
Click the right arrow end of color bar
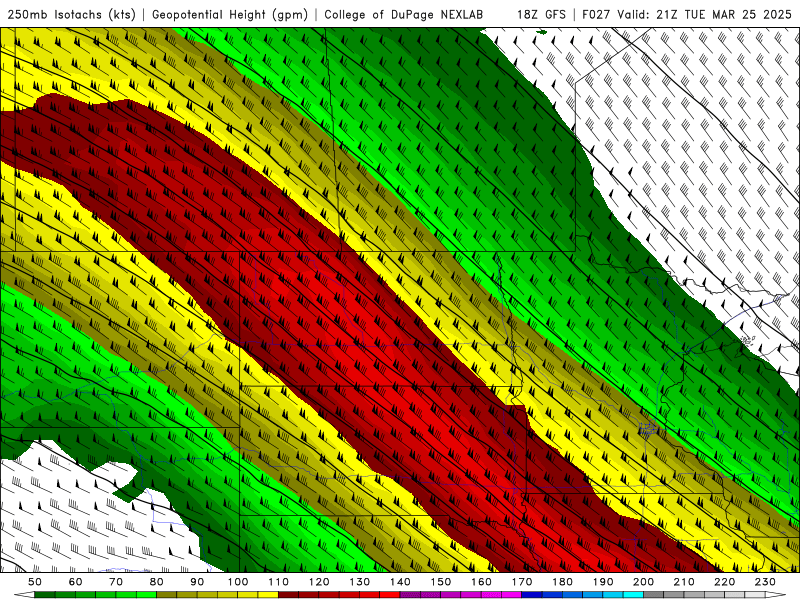[775, 595]
